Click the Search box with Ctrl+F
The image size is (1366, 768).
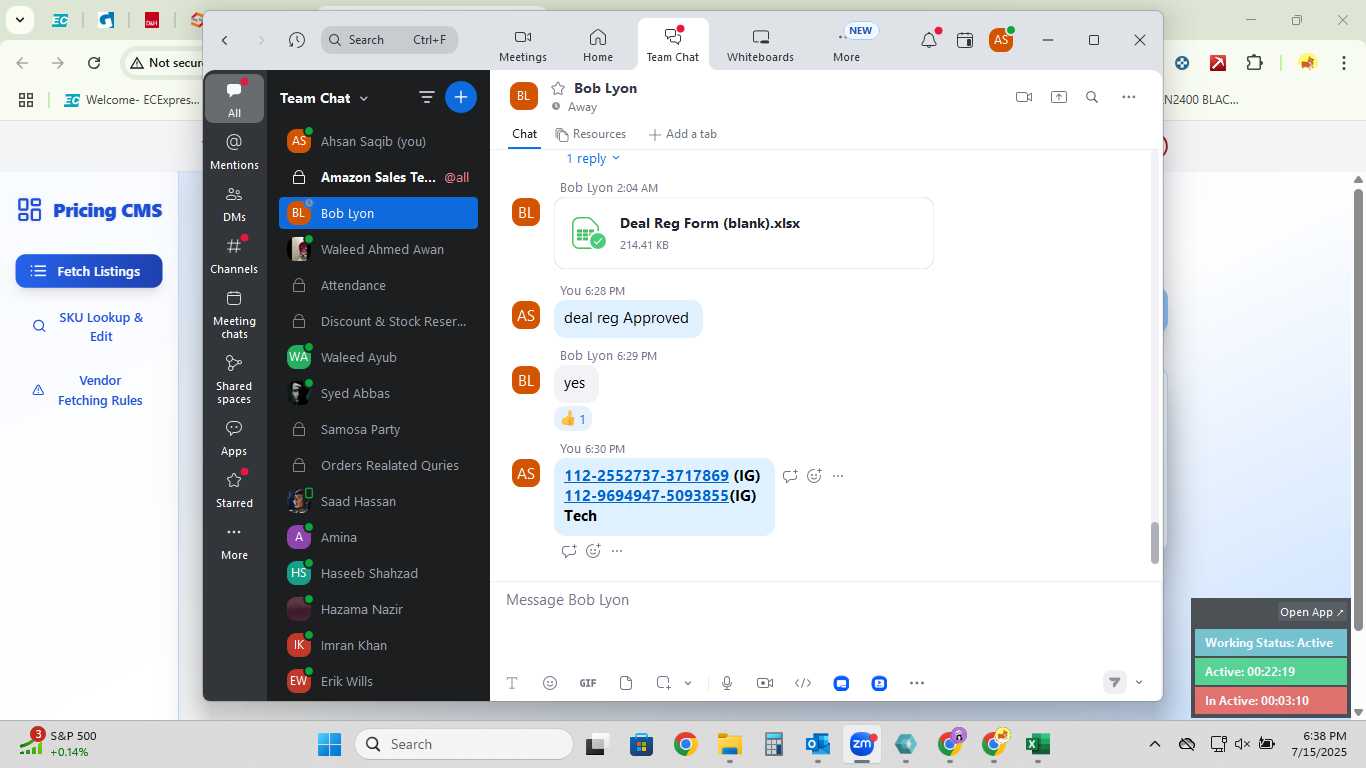click(x=390, y=40)
